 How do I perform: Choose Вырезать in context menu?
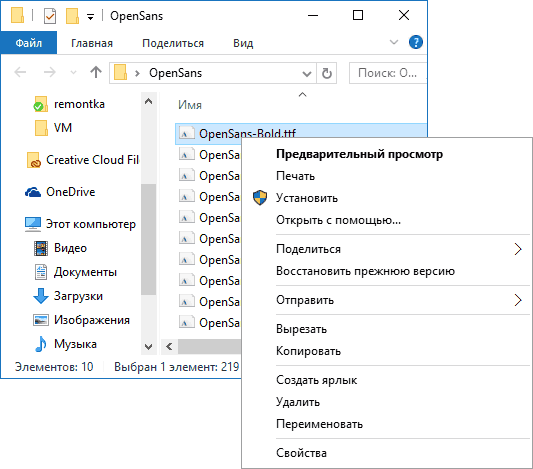pyautogui.click(x=301, y=329)
